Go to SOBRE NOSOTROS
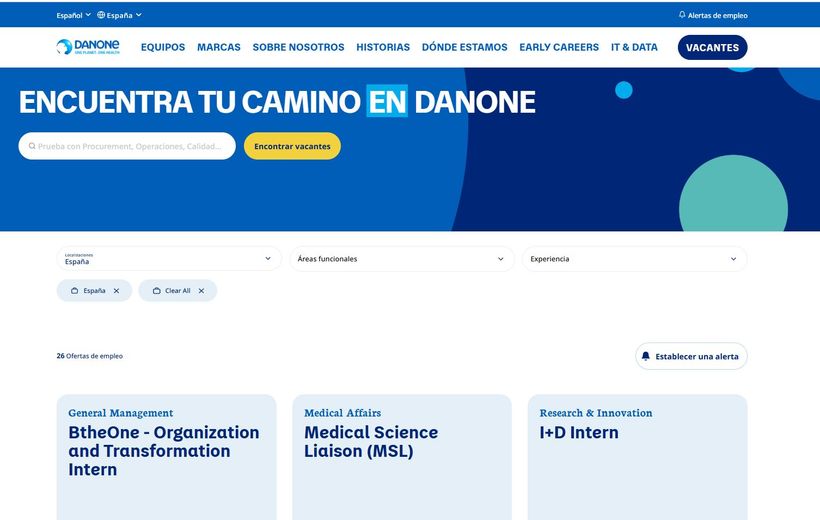 click(298, 47)
